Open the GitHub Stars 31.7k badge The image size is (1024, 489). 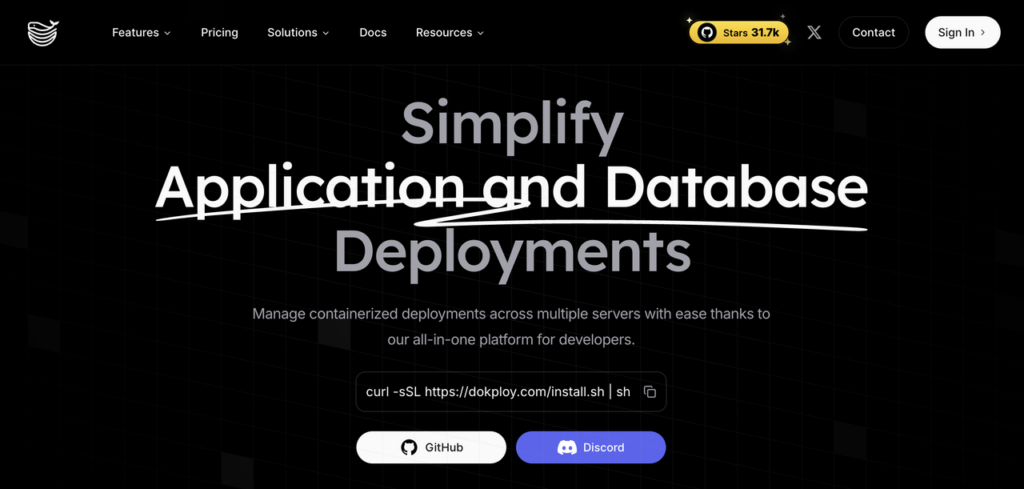click(x=739, y=33)
